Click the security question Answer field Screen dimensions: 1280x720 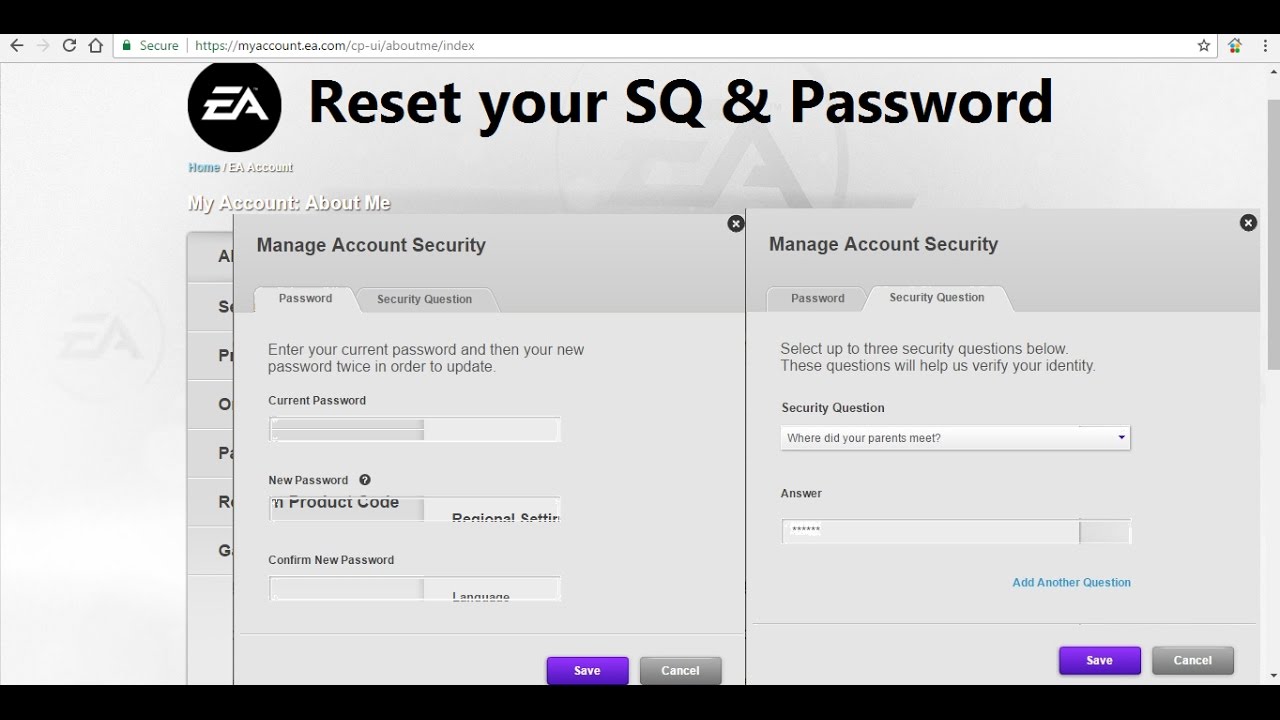tap(930, 531)
